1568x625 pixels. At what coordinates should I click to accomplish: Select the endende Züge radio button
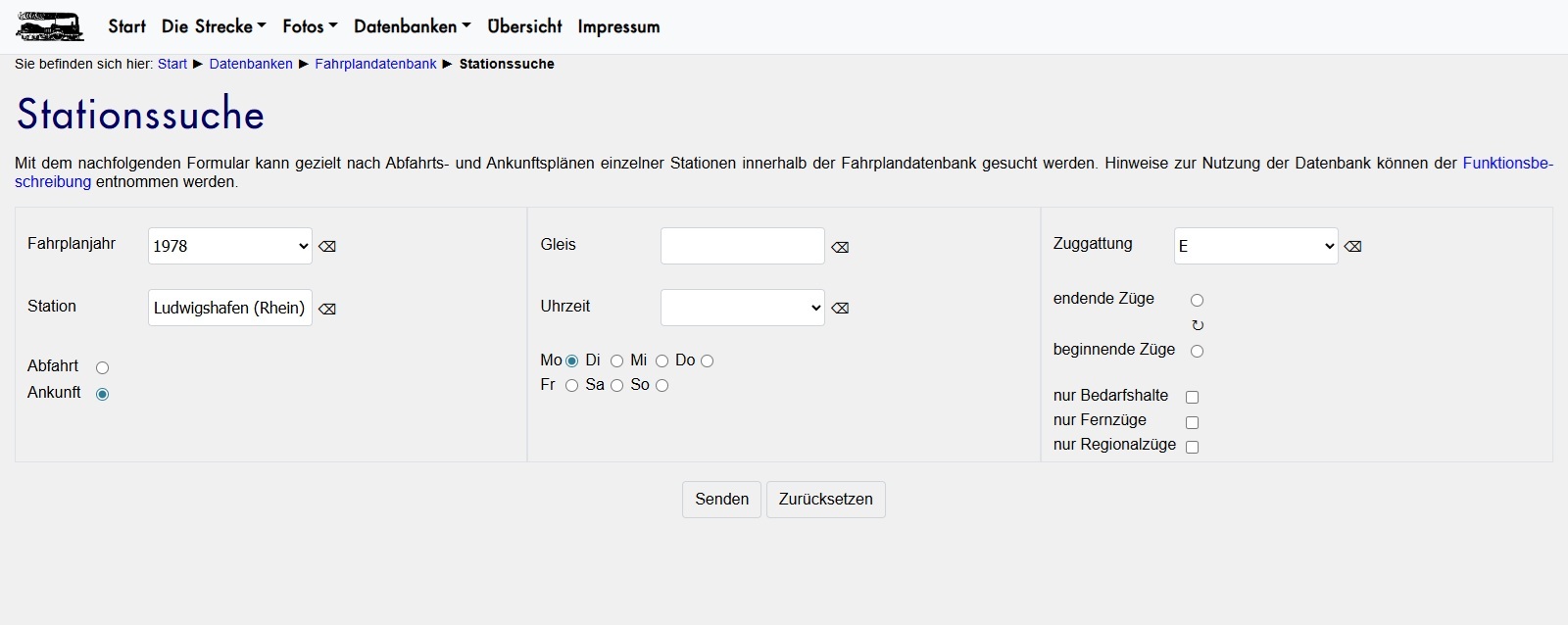[1197, 301]
